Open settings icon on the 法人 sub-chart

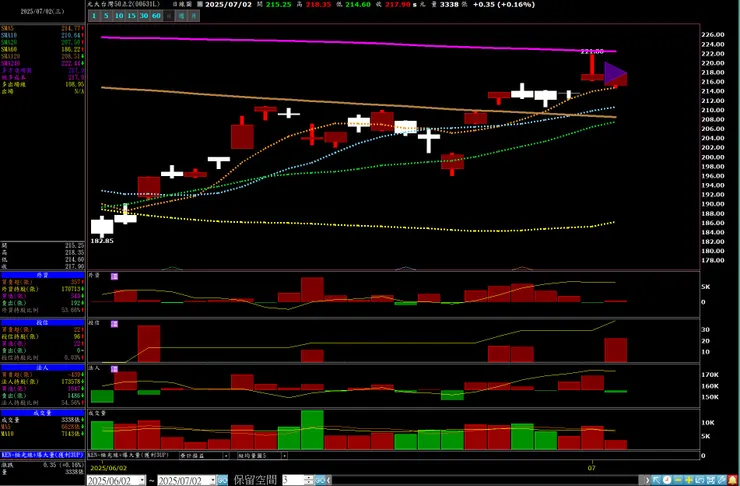pos(114,369)
